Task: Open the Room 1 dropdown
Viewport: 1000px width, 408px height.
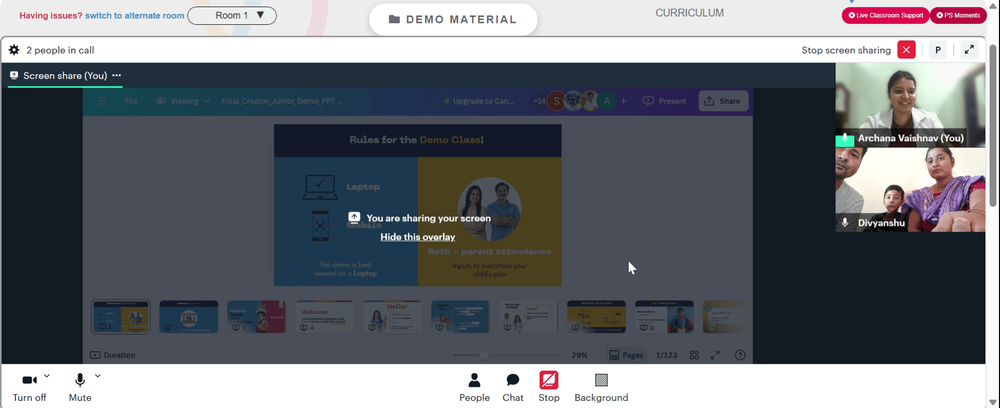Action: click(x=232, y=15)
